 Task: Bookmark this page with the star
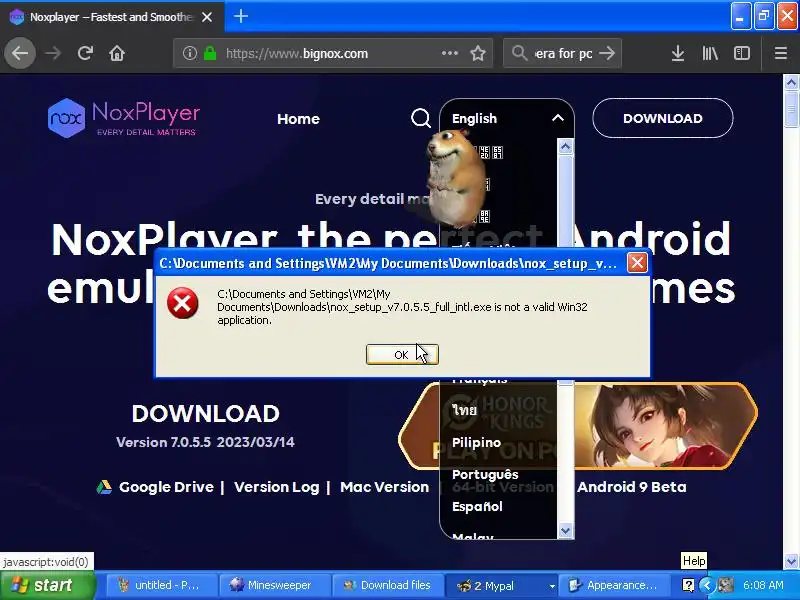point(478,53)
